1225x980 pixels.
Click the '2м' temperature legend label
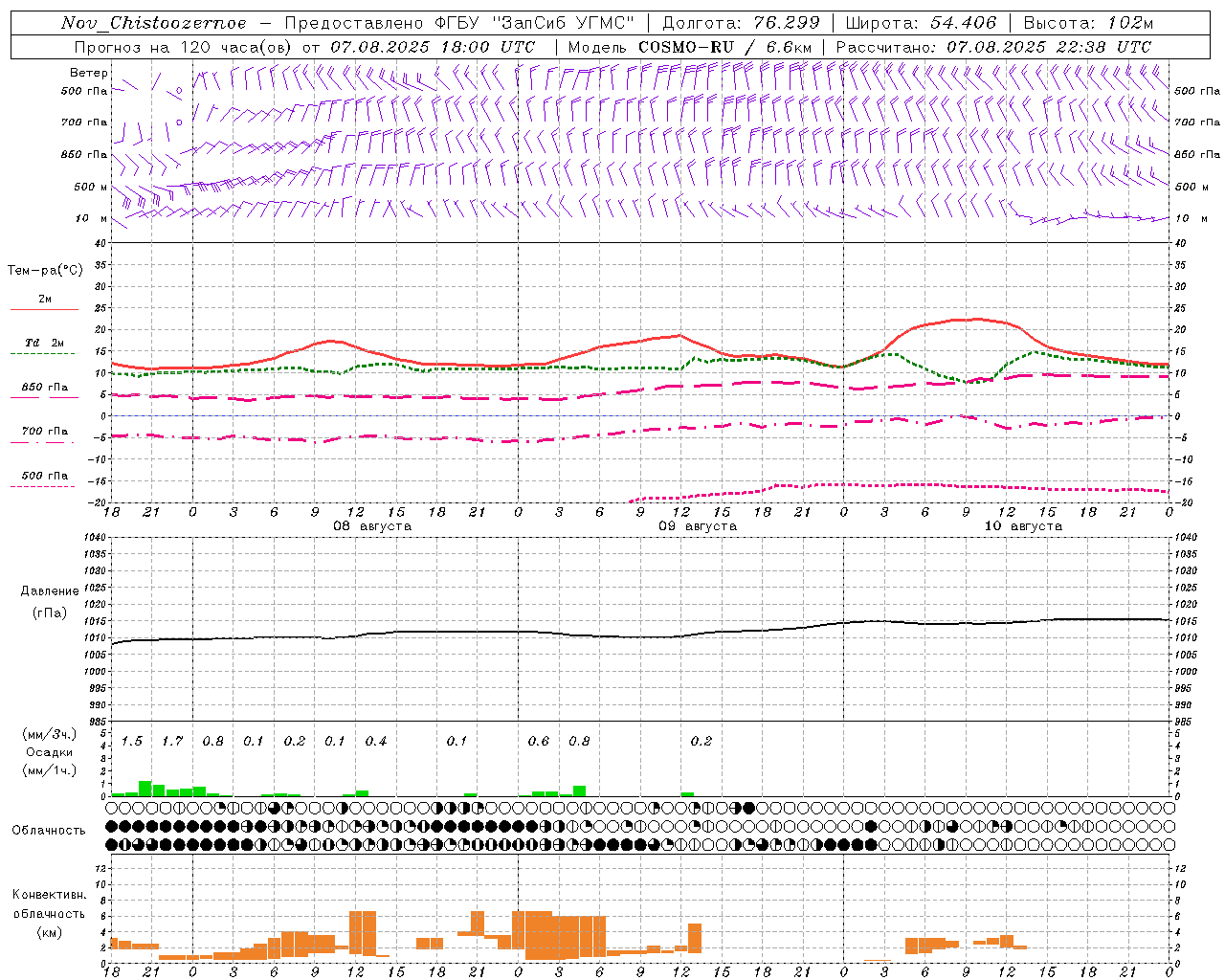point(45,300)
